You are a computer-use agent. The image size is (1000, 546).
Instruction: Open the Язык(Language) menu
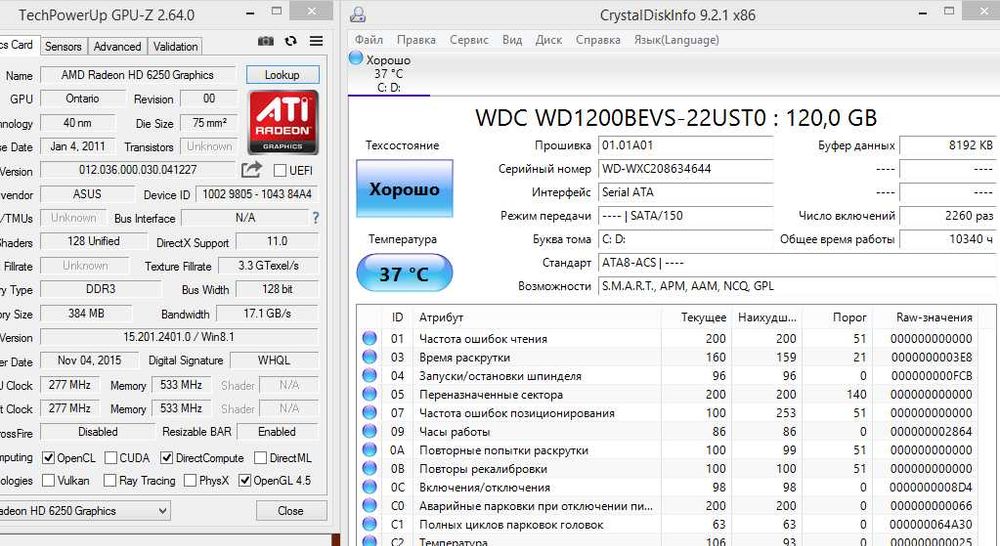coord(676,40)
